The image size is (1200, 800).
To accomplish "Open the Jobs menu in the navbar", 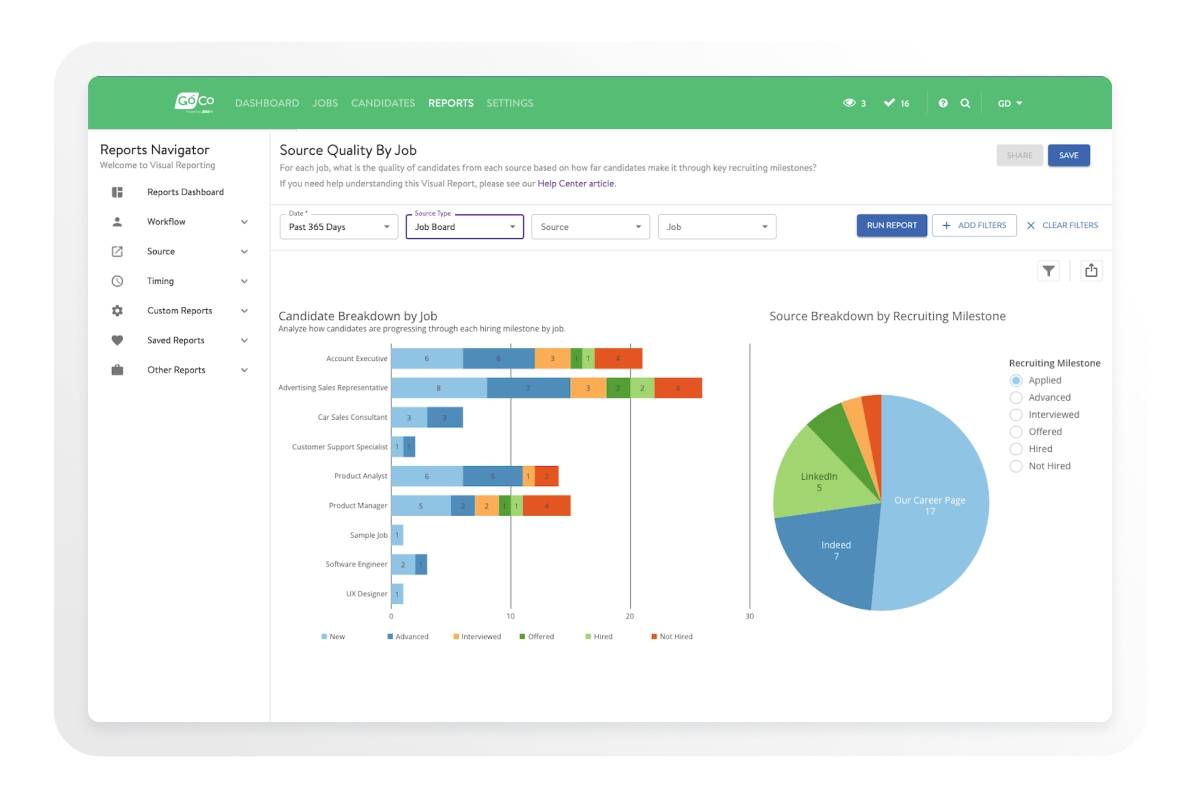I will 325,103.
